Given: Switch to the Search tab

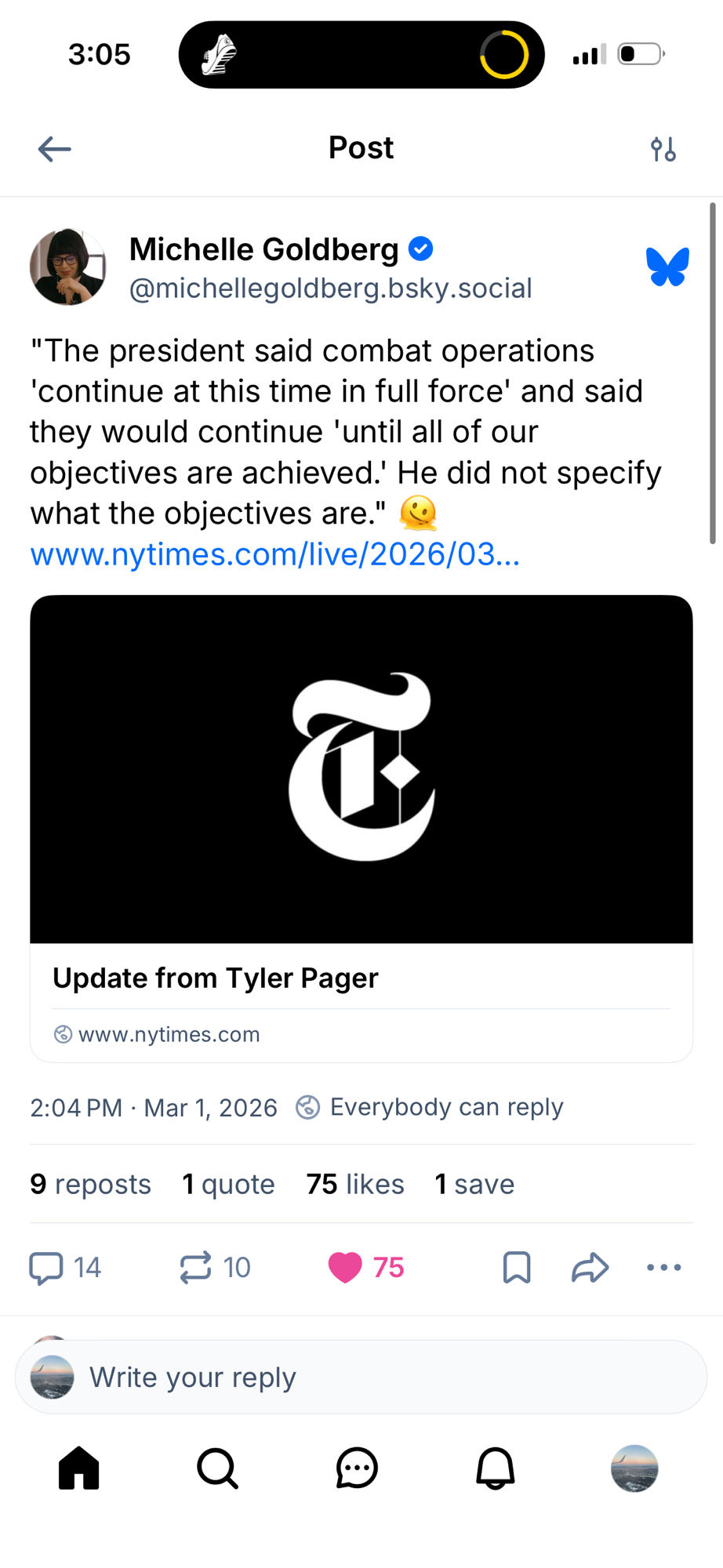Looking at the screenshot, I should (217, 1468).
